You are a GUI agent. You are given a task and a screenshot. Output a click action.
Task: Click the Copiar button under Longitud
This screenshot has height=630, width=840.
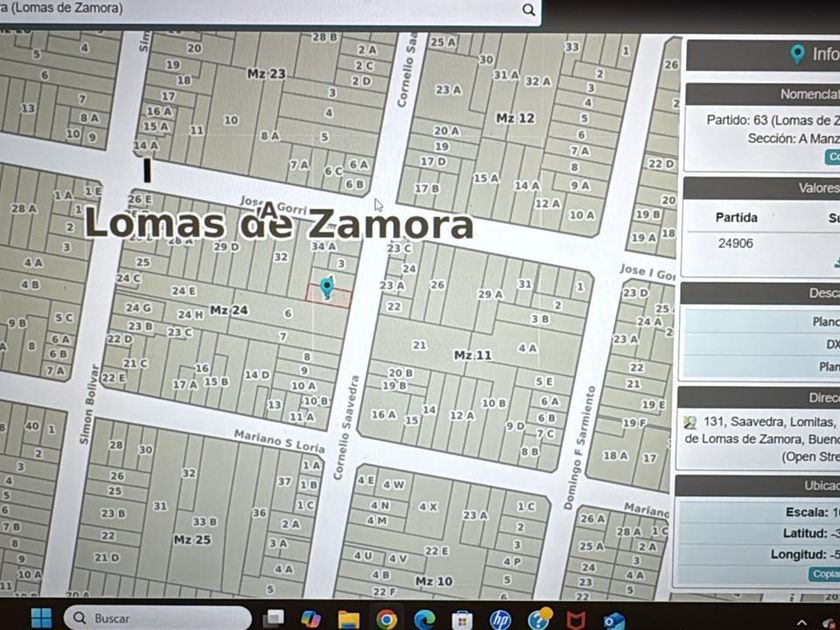824,574
